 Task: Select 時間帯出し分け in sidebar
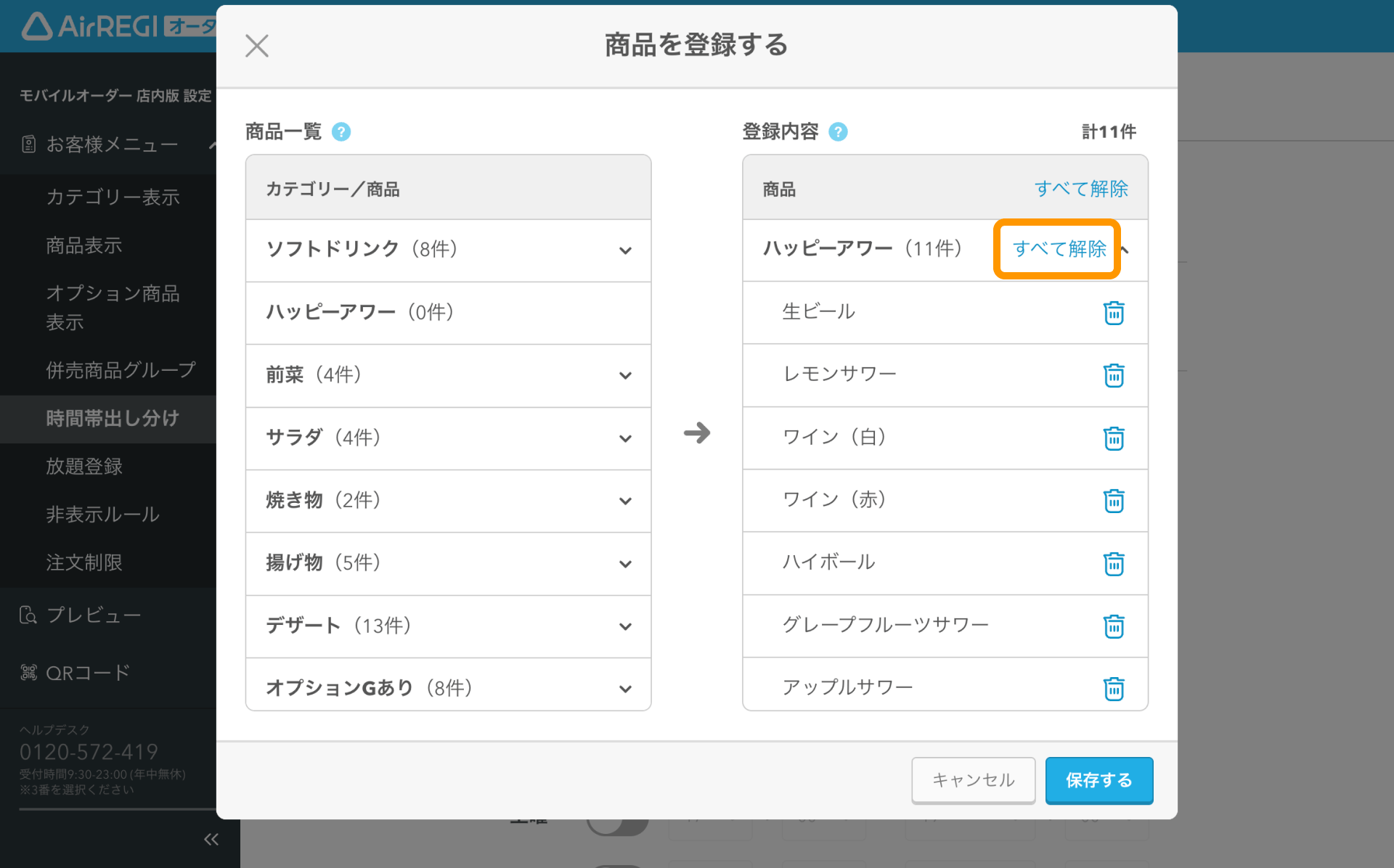(113, 418)
